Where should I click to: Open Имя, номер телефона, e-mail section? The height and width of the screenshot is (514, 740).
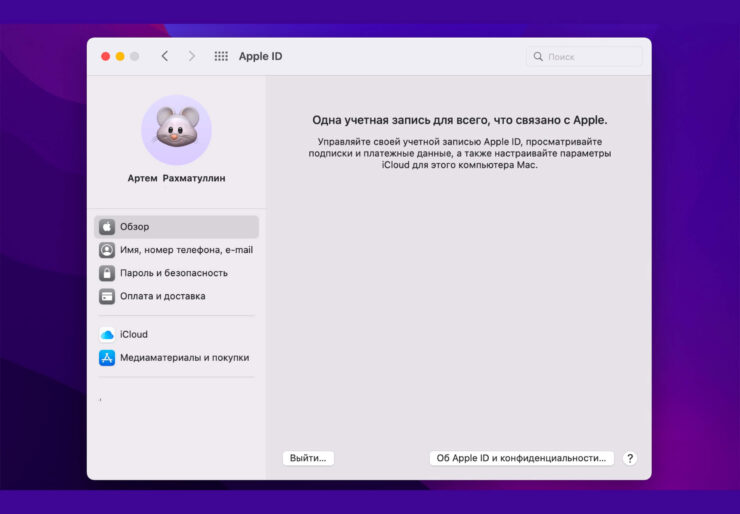pos(177,250)
